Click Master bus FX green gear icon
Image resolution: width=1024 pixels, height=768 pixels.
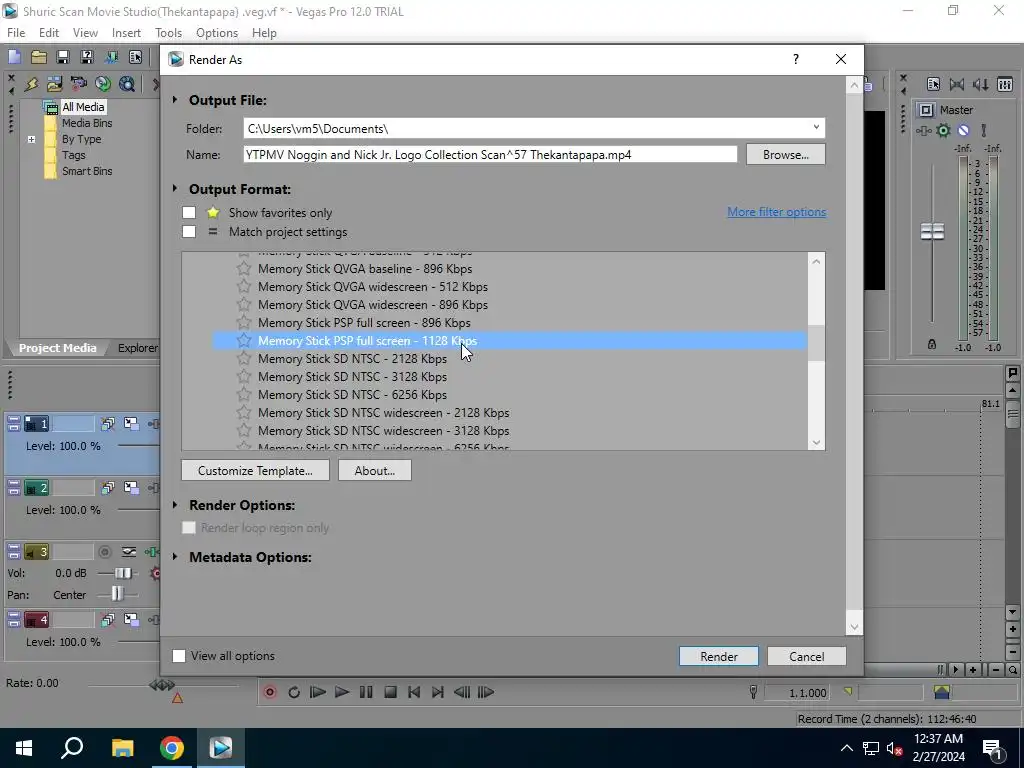point(943,131)
